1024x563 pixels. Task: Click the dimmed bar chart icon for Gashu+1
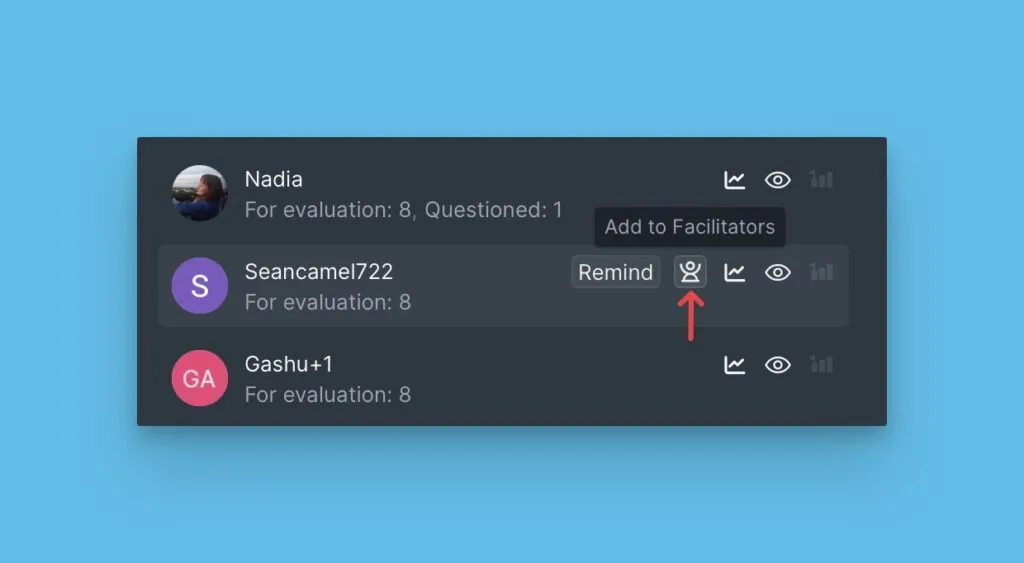[822, 365]
